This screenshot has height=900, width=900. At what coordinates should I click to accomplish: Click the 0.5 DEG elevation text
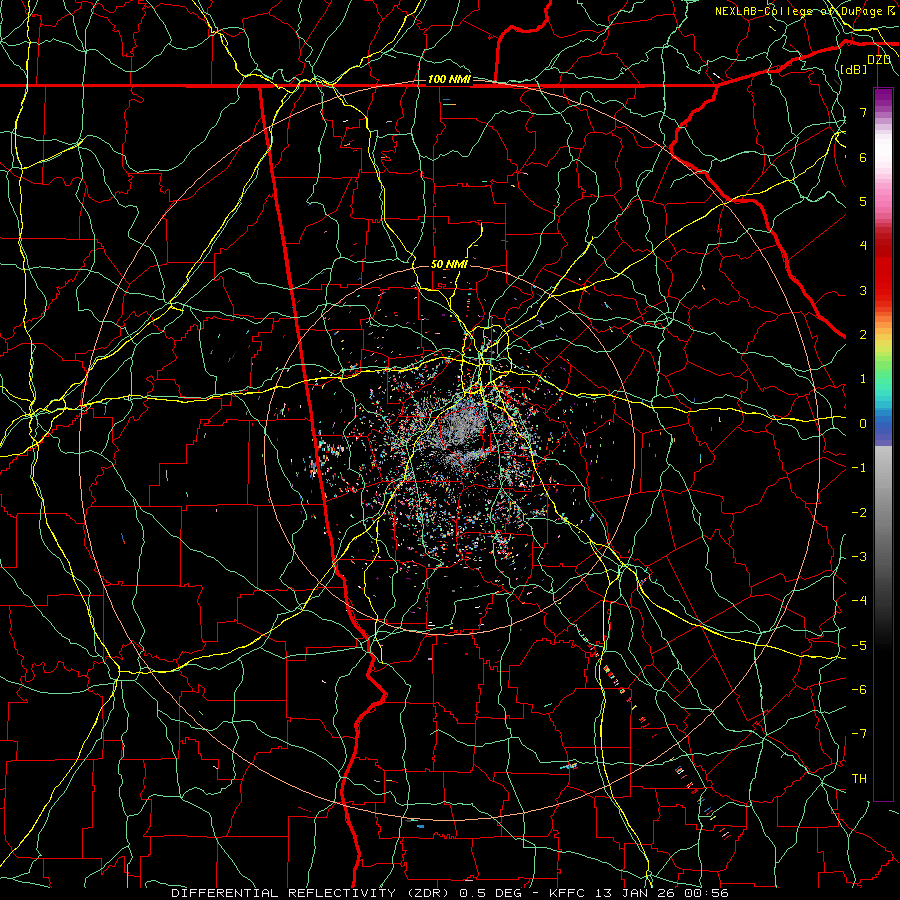(490, 893)
